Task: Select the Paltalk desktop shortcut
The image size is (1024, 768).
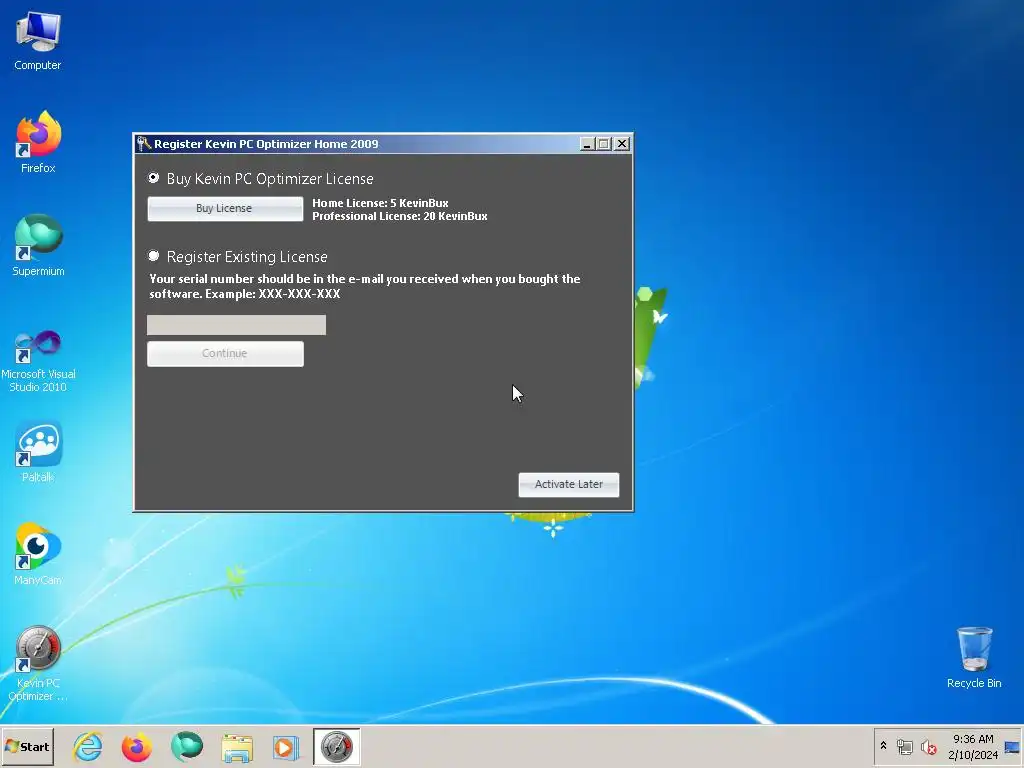Action: (x=38, y=452)
